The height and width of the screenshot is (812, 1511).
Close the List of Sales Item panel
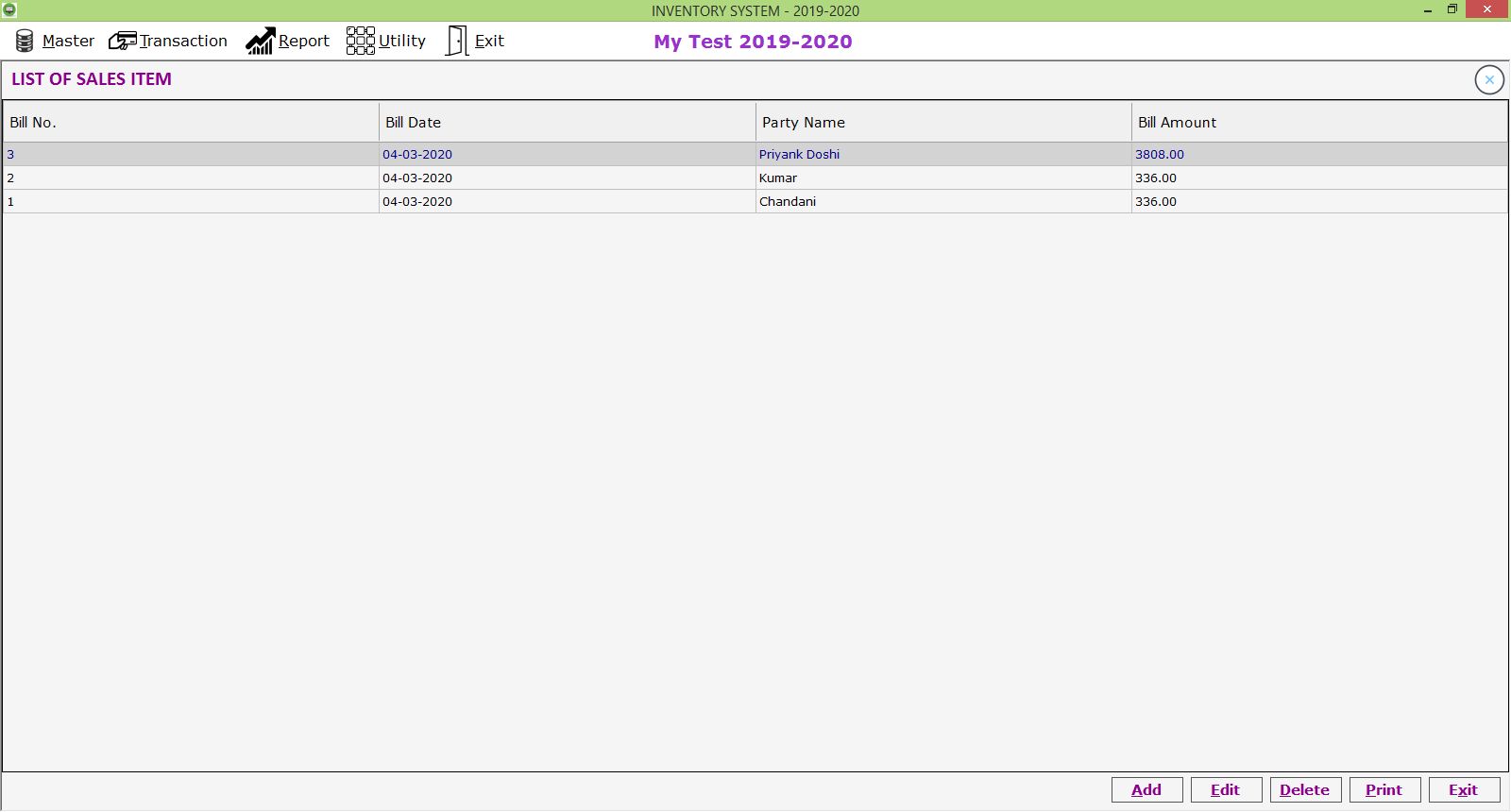(1489, 80)
